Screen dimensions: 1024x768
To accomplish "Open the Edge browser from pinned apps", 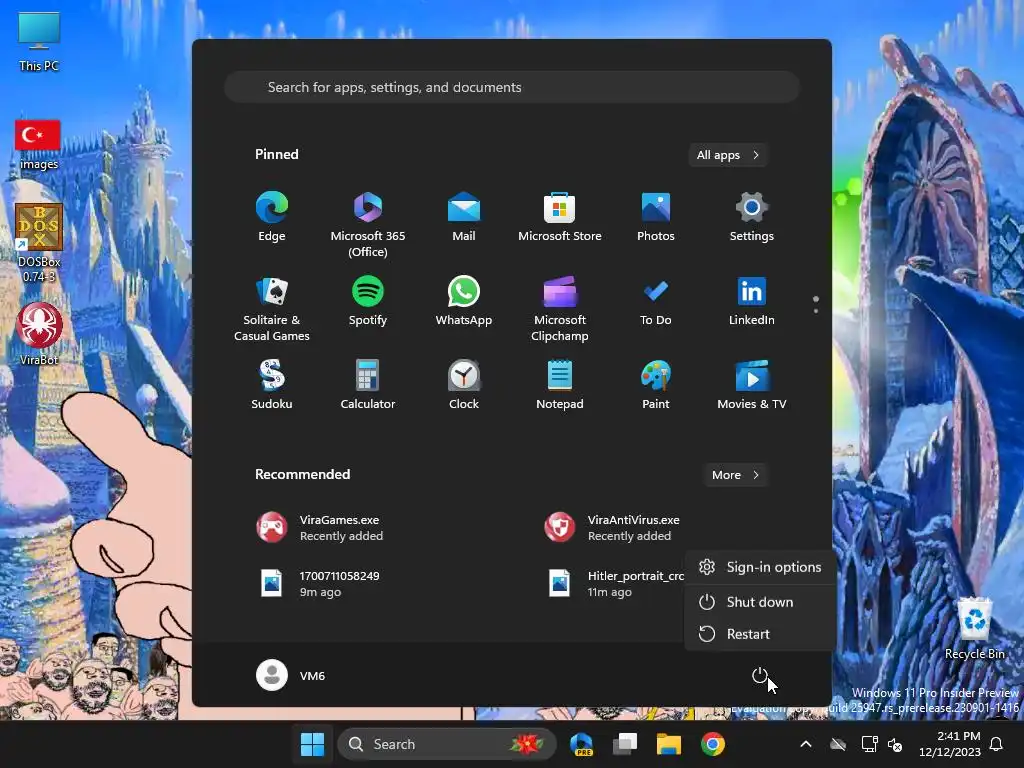I will [x=272, y=217].
